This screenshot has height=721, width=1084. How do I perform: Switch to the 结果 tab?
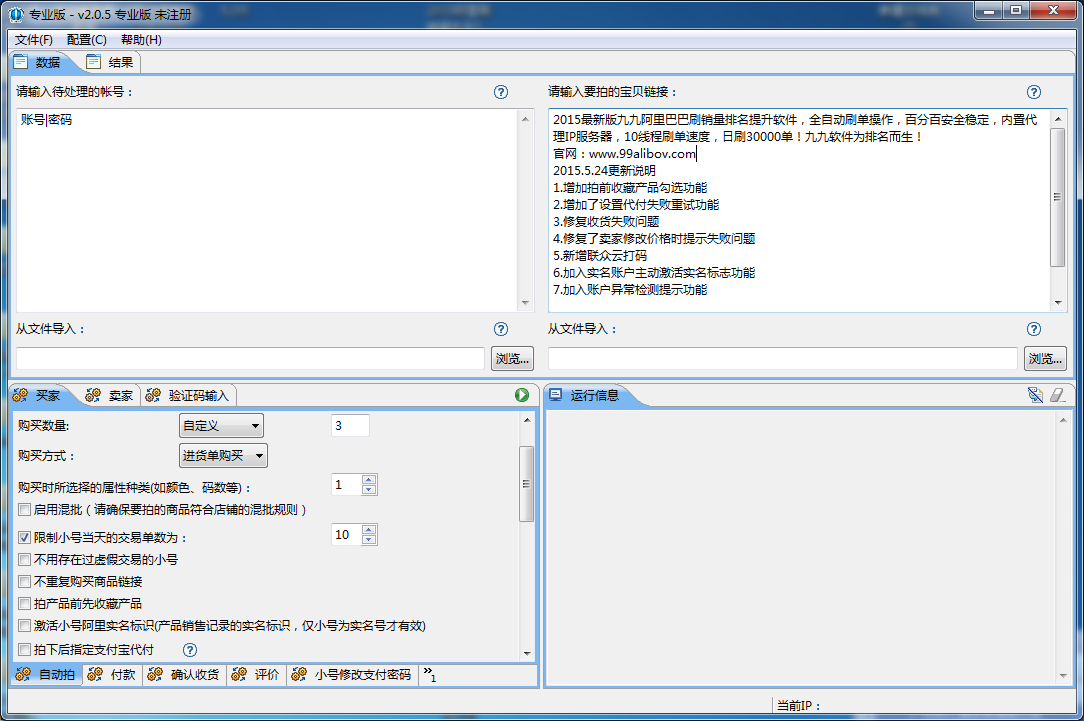click(111, 62)
